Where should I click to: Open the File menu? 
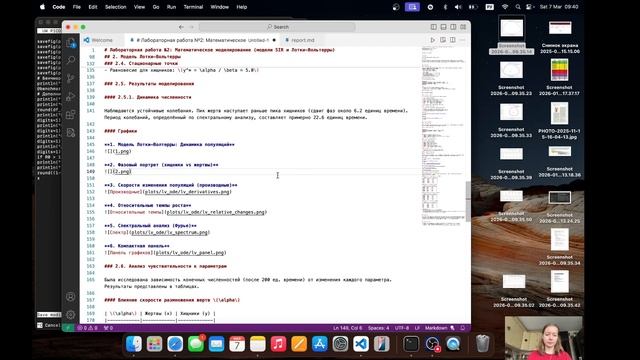pyautogui.click(x=77, y=7)
